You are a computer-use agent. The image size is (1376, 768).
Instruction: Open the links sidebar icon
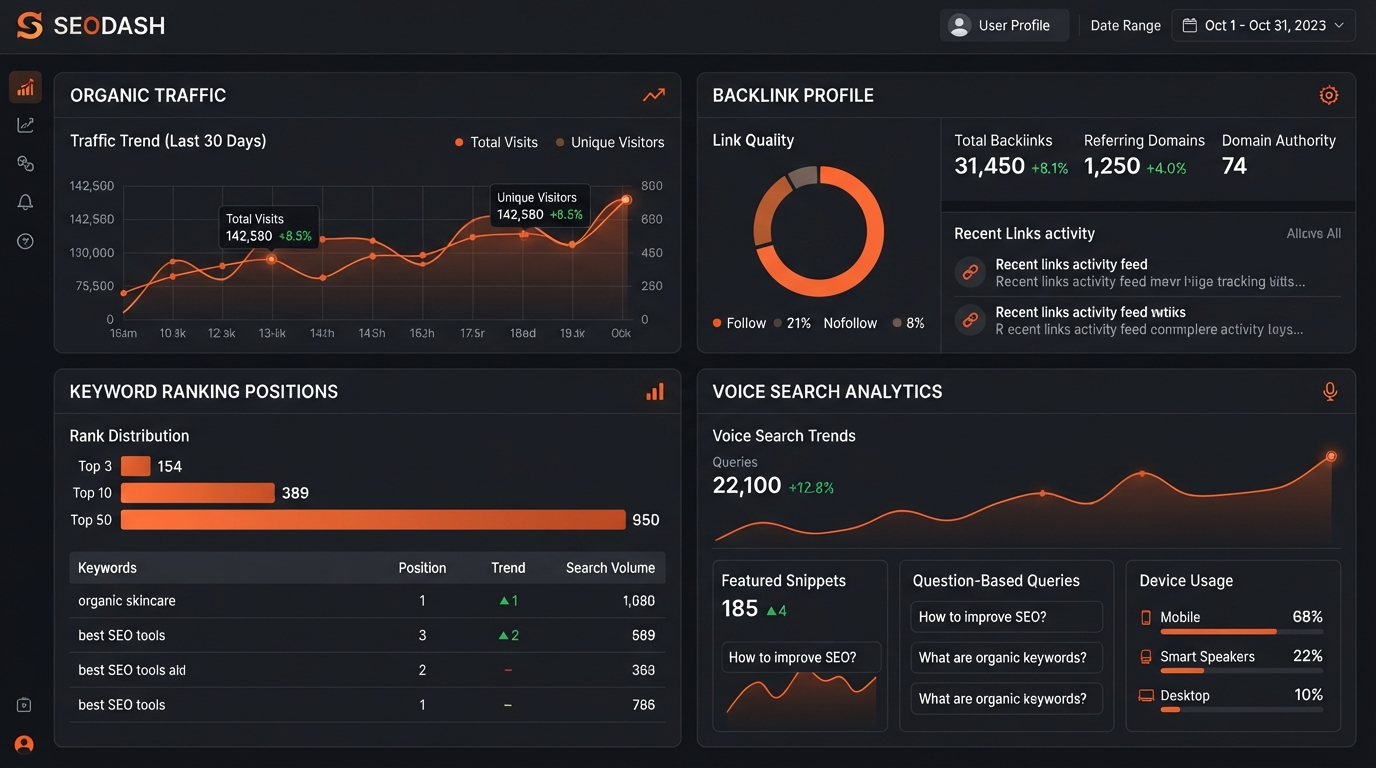(x=25, y=163)
